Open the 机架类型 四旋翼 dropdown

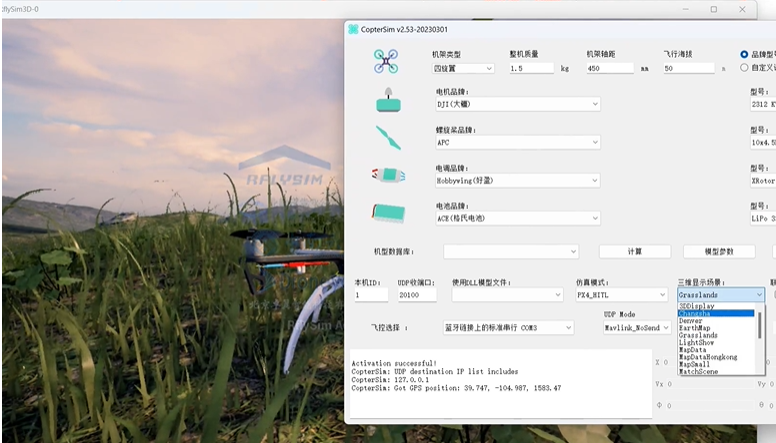pyautogui.click(x=463, y=68)
